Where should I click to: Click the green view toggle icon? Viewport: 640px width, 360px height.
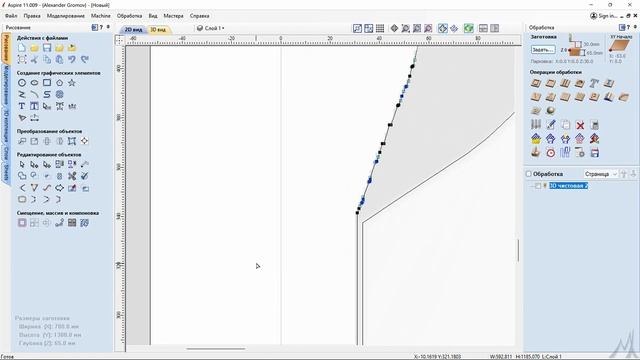[469, 28]
